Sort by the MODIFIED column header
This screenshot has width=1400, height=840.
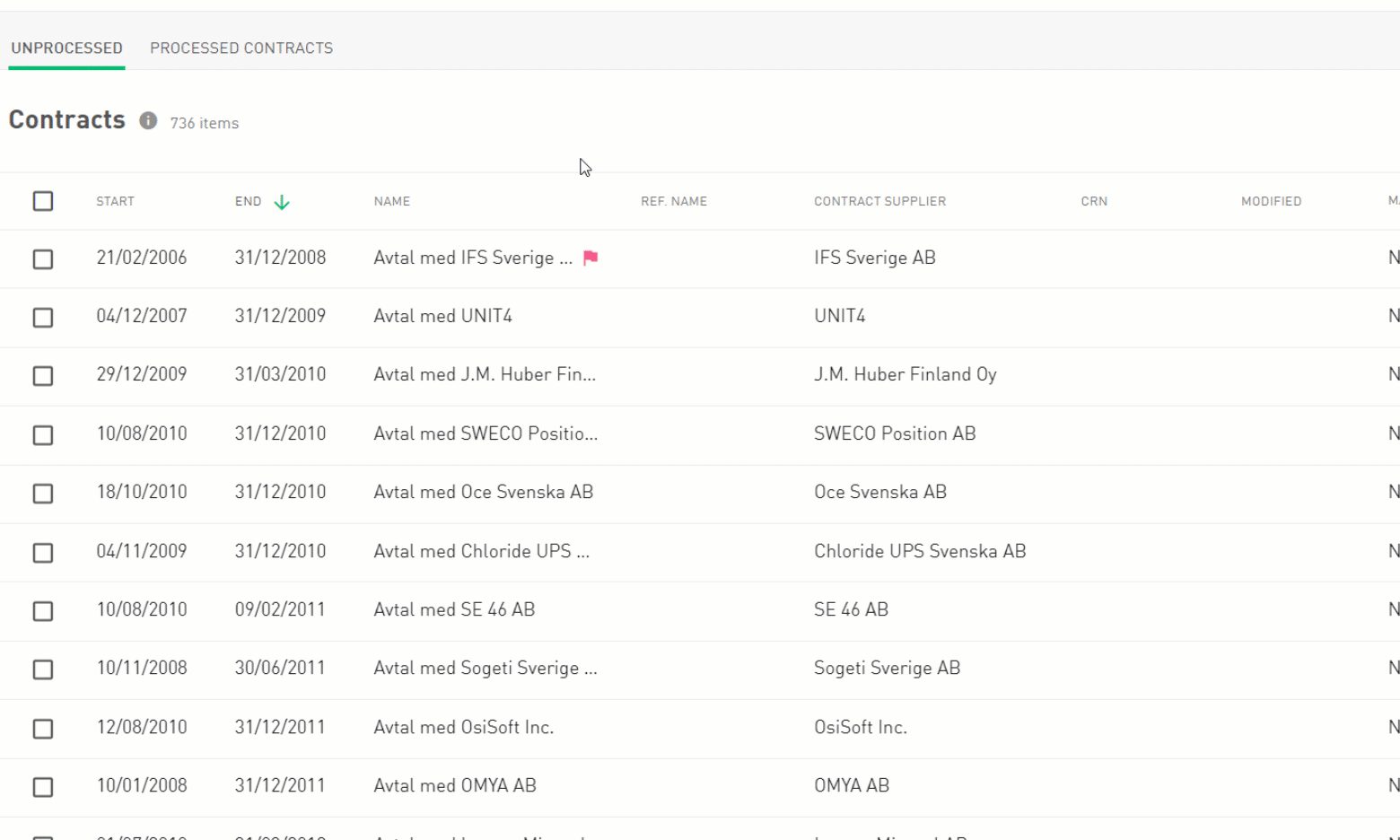click(1271, 202)
